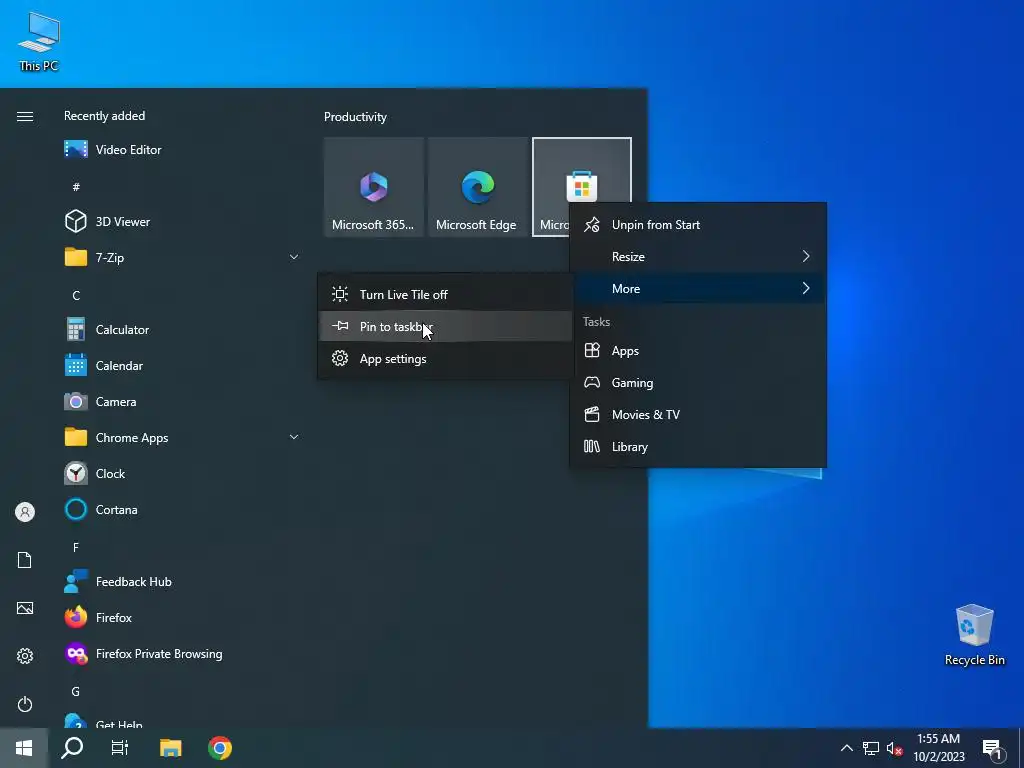The height and width of the screenshot is (768, 1024).
Task: Choose More in the context menu
Action: tap(698, 289)
